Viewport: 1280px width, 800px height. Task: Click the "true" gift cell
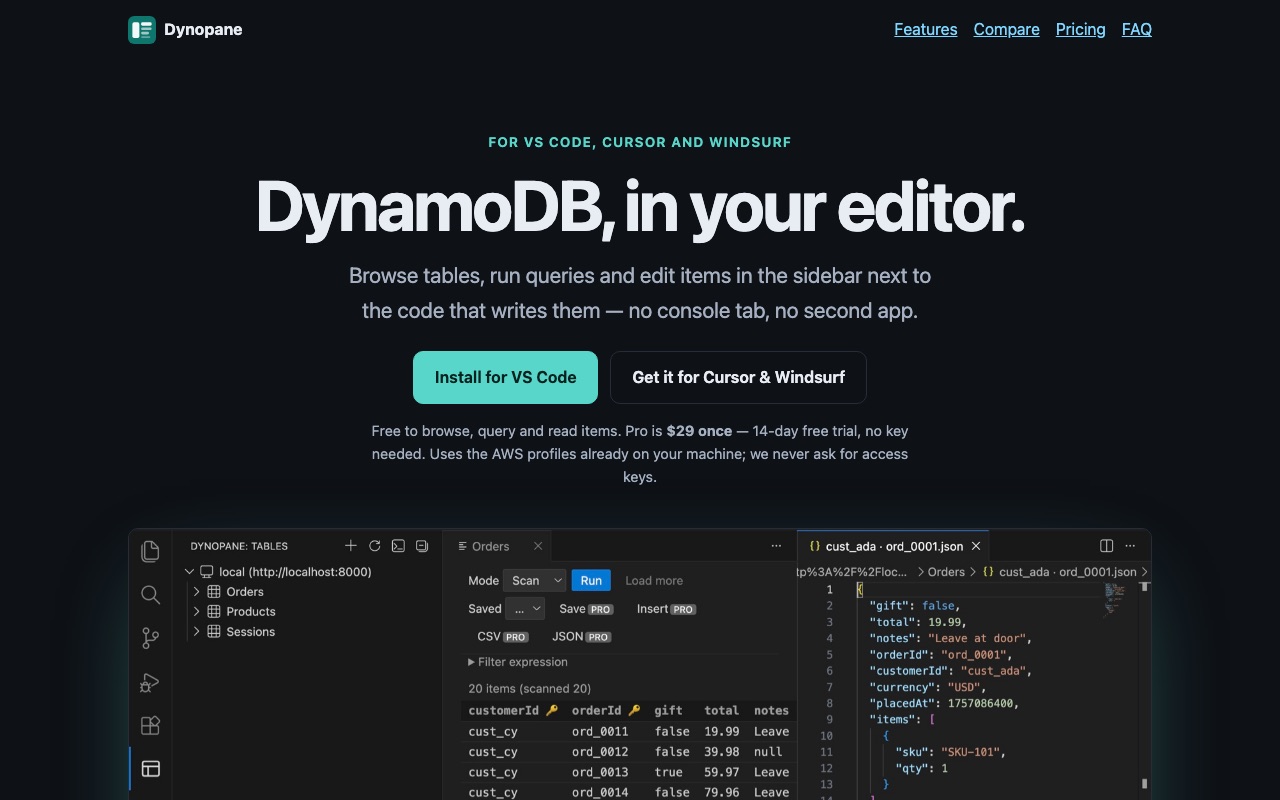[x=669, y=772]
